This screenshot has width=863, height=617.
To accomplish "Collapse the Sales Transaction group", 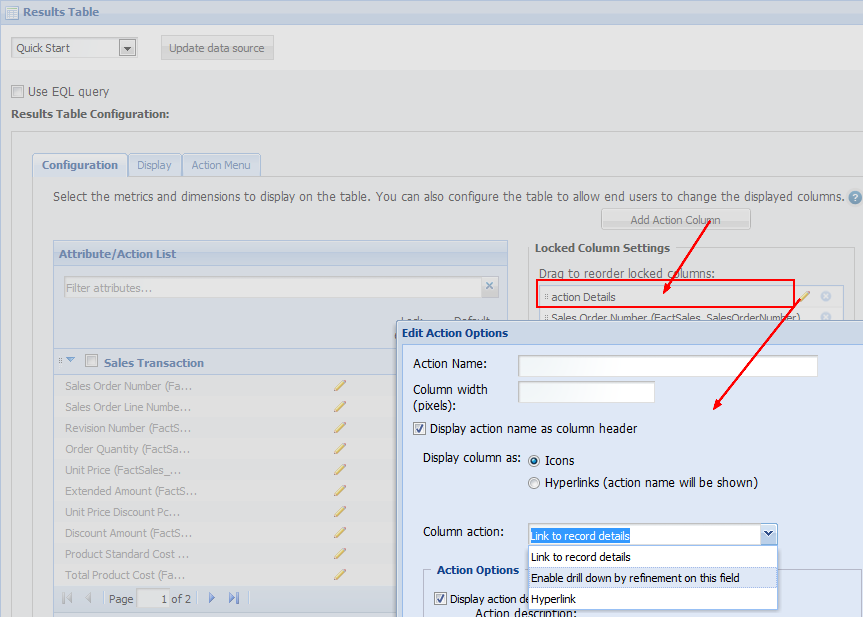I will pos(70,362).
